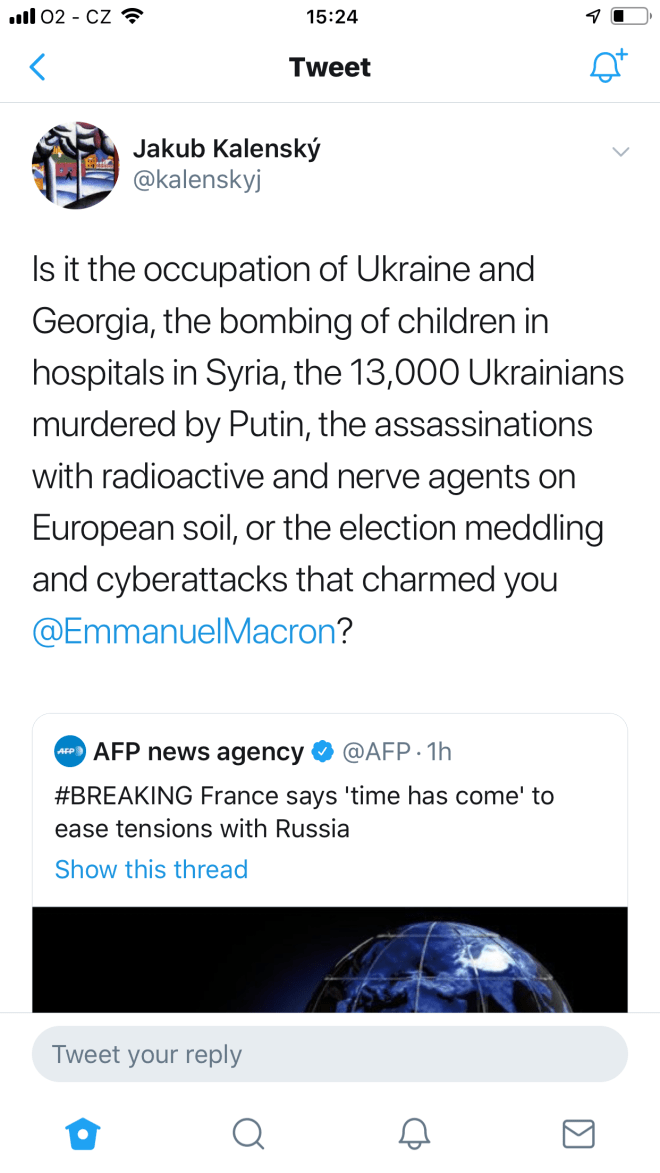Tap the AFP verified badge
This screenshot has width=660, height=1173.
[x=323, y=751]
